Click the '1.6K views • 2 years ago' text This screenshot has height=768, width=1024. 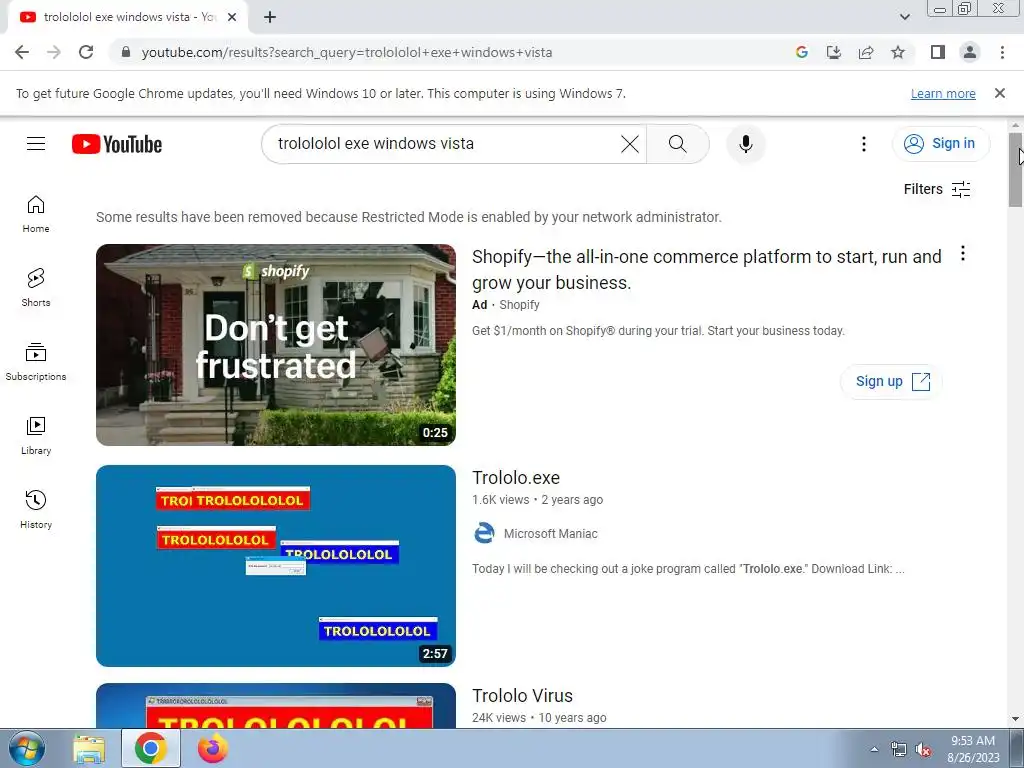click(x=537, y=500)
